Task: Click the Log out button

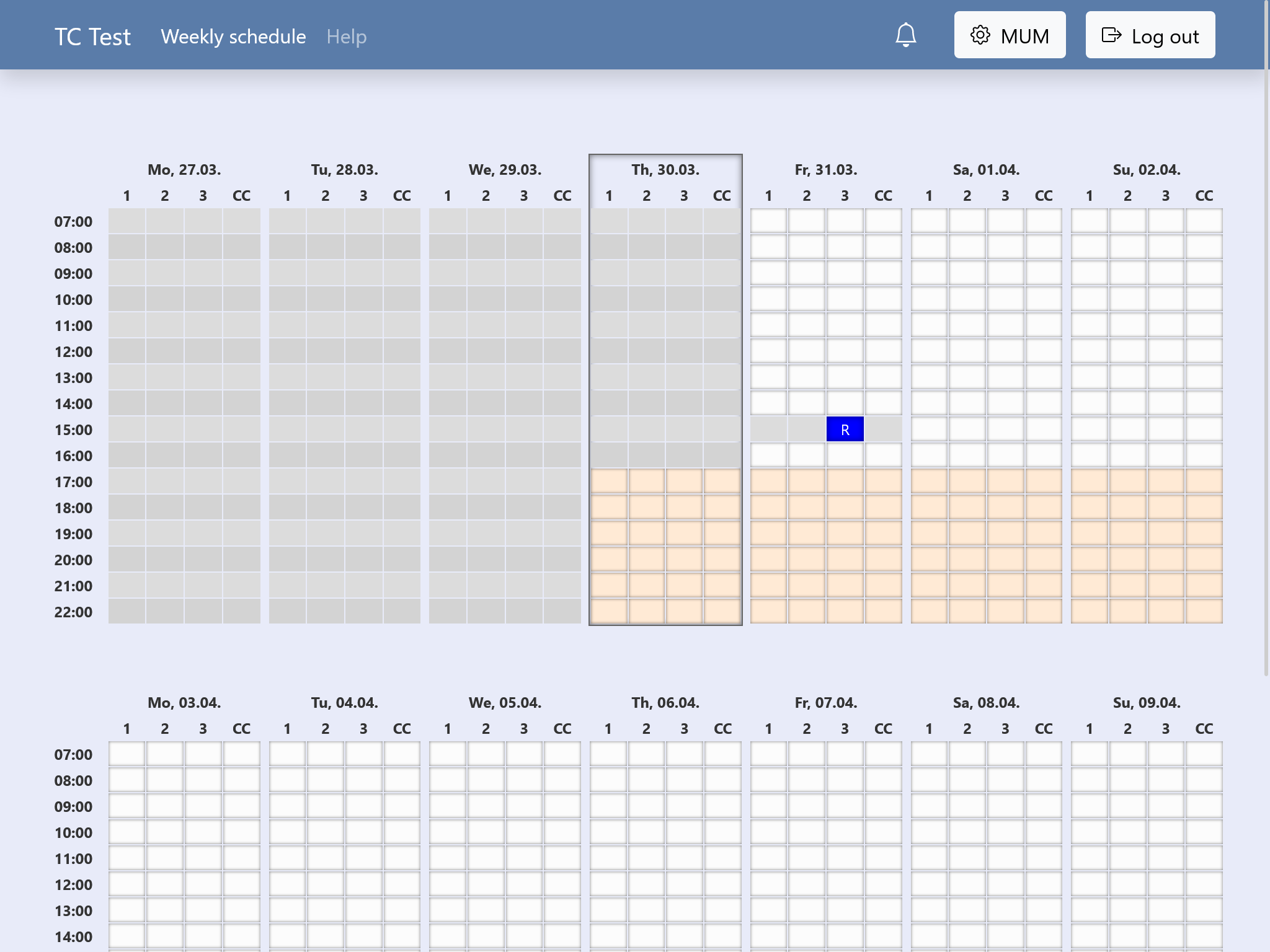Action: tap(1150, 35)
